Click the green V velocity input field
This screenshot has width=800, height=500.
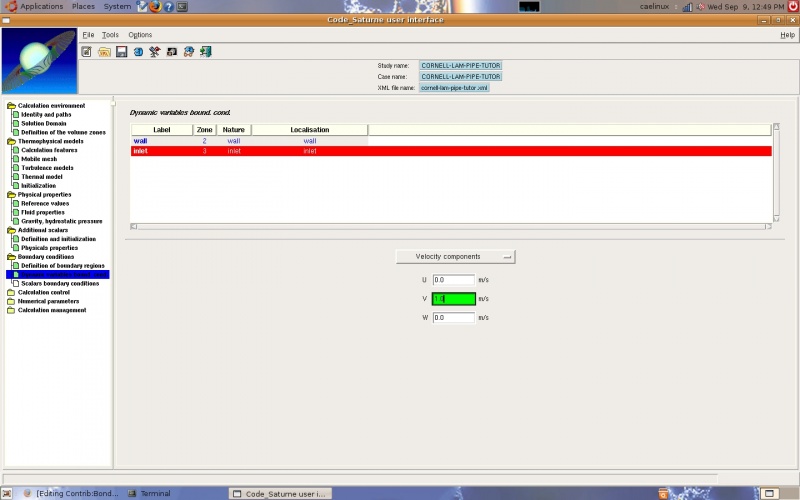point(454,298)
